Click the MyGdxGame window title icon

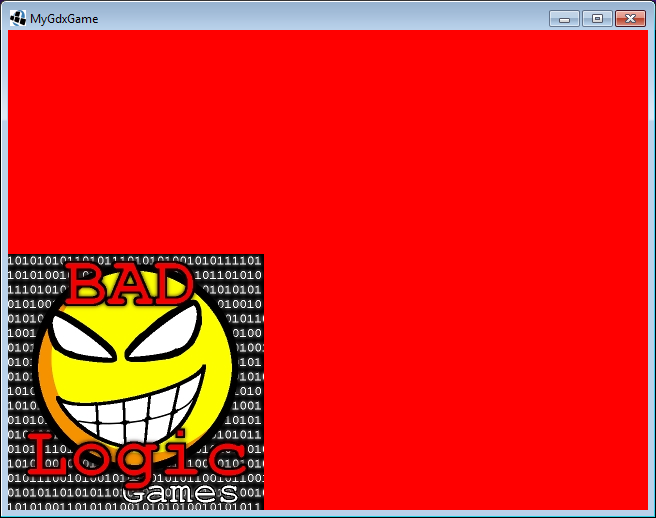pyautogui.click(x=18, y=18)
